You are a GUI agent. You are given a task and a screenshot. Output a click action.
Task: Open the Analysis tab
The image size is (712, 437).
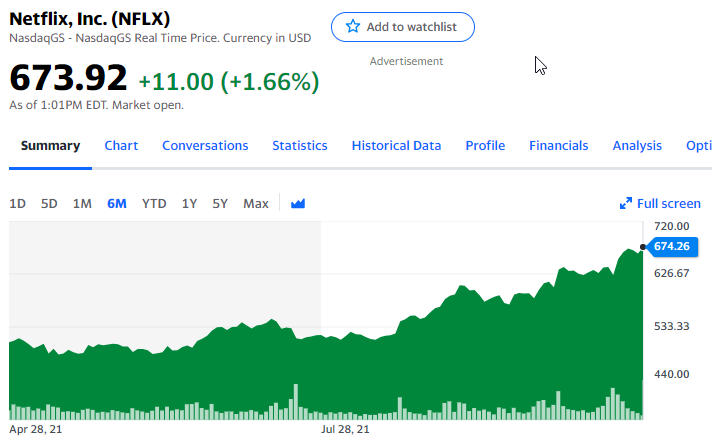click(x=637, y=145)
